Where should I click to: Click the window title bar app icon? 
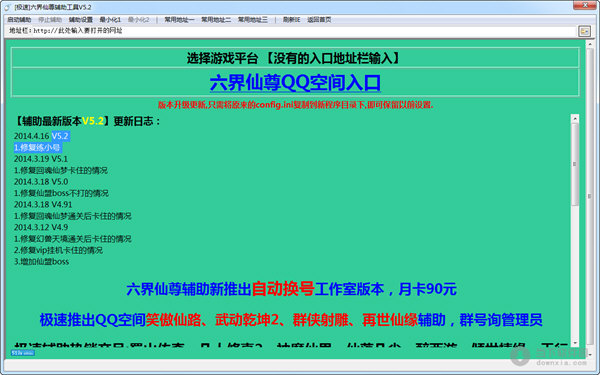[7, 7]
